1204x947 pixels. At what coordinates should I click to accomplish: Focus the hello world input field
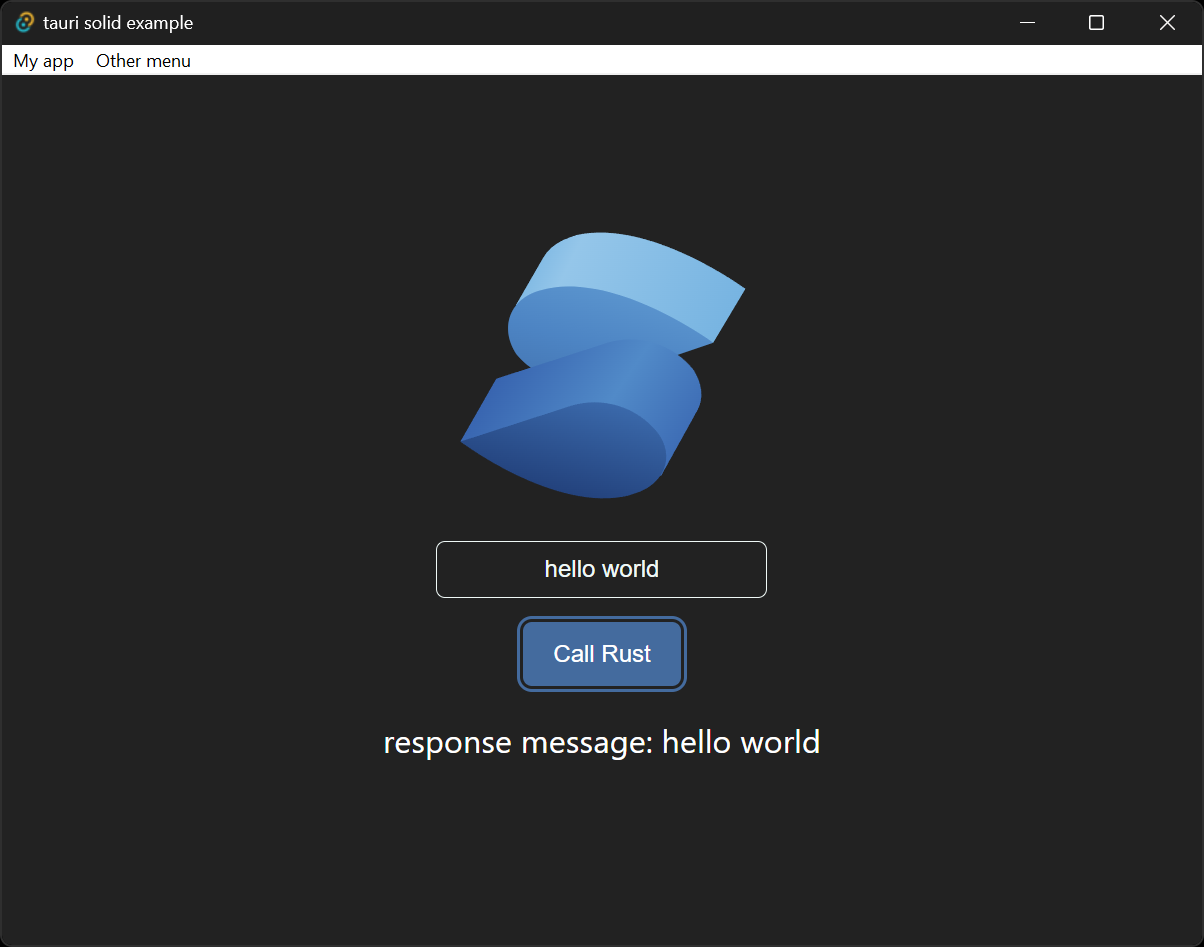[x=601, y=569]
